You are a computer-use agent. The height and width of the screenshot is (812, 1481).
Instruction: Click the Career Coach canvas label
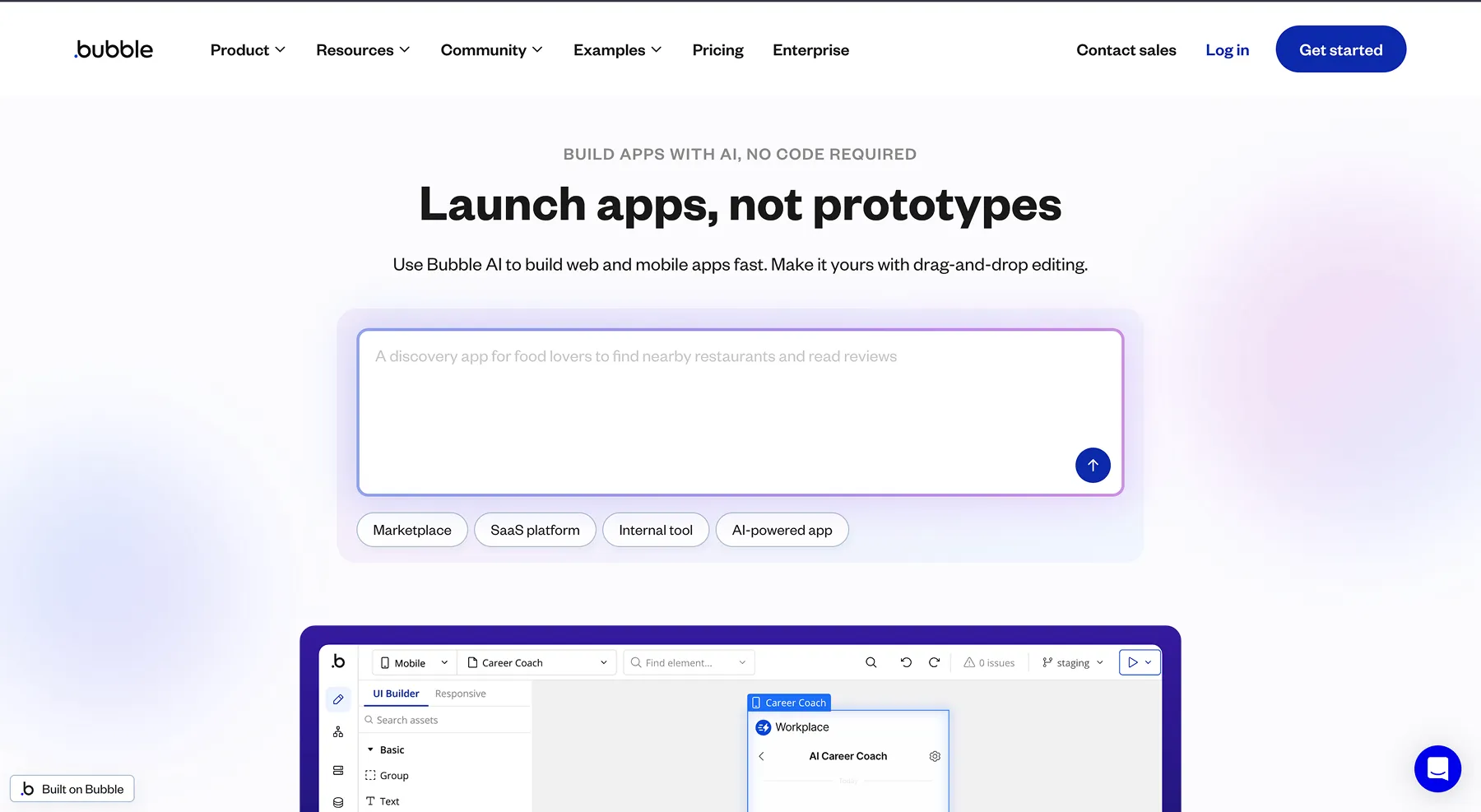pyautogui.click(x=789, y=703)
